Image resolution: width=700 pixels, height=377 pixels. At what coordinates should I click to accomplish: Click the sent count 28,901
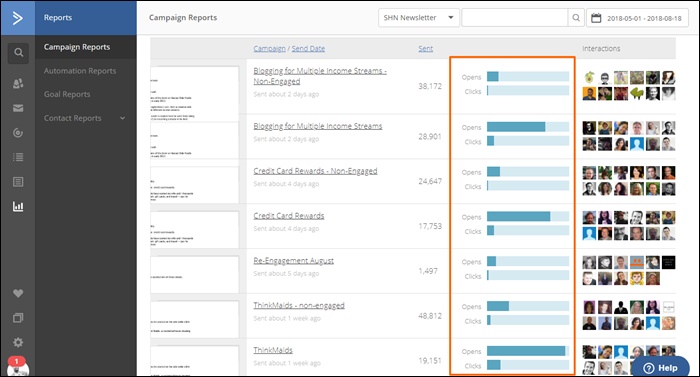pyautogui.click(x=430, y=137)
